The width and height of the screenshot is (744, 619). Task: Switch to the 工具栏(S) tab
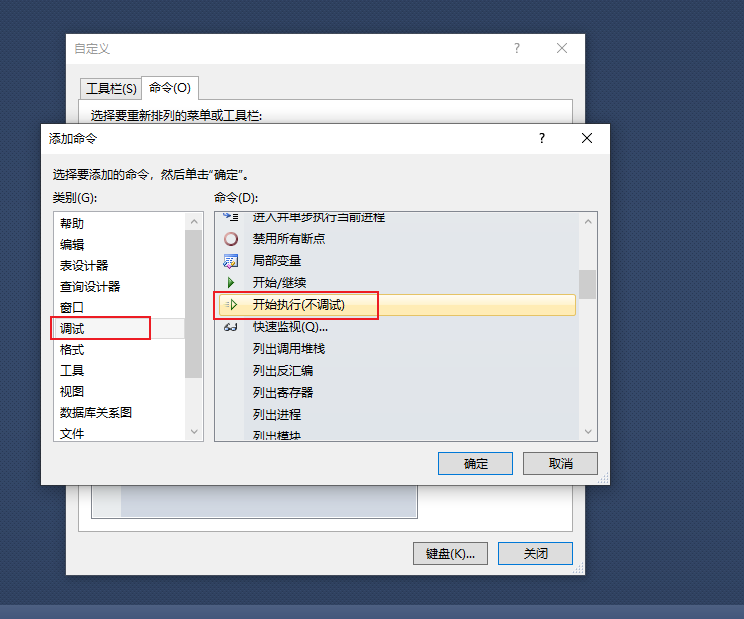(x=111, y=88)
